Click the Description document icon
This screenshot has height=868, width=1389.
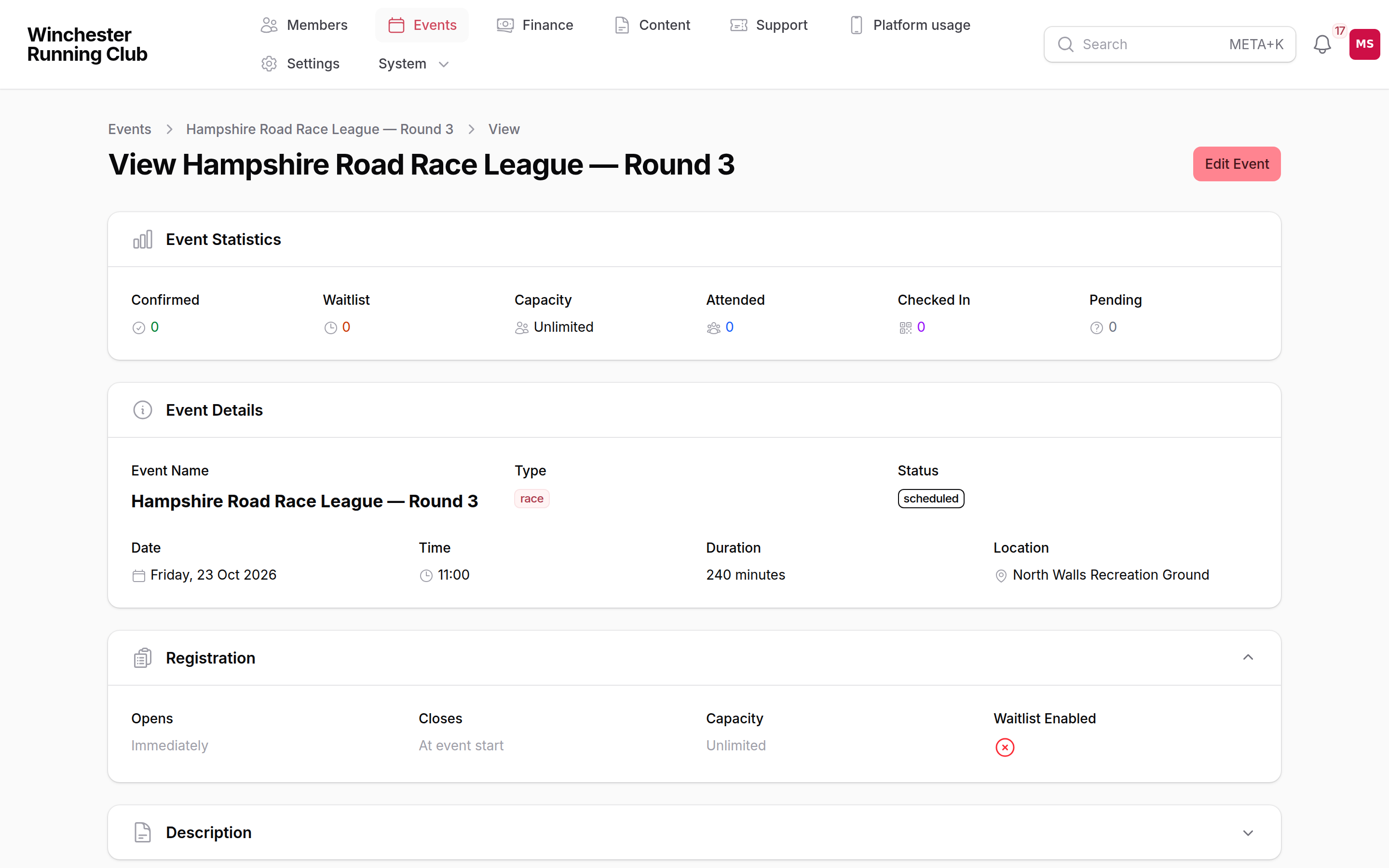(142, 832)
